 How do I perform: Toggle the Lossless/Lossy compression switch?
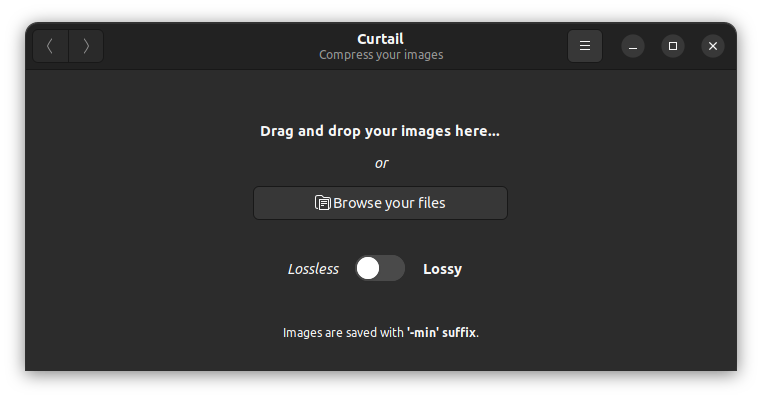coord(380,268)
